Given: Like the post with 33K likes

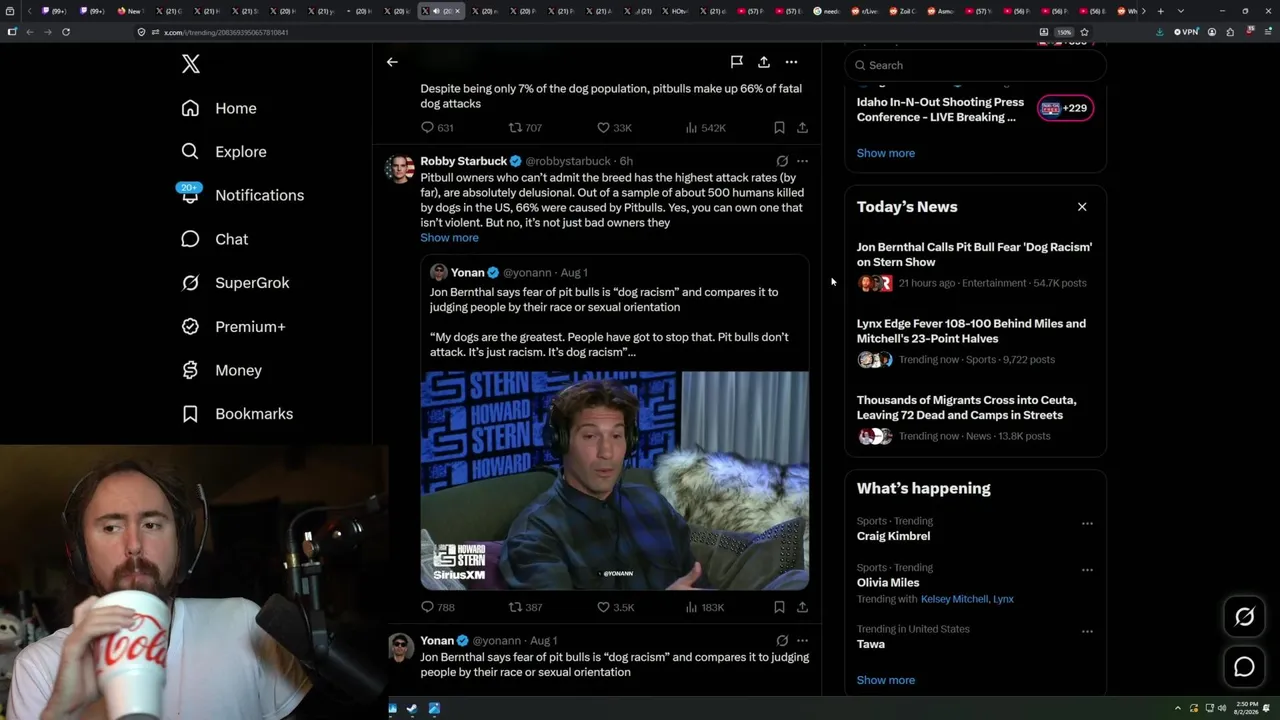Looking at the screenshot, I should 614,128.
